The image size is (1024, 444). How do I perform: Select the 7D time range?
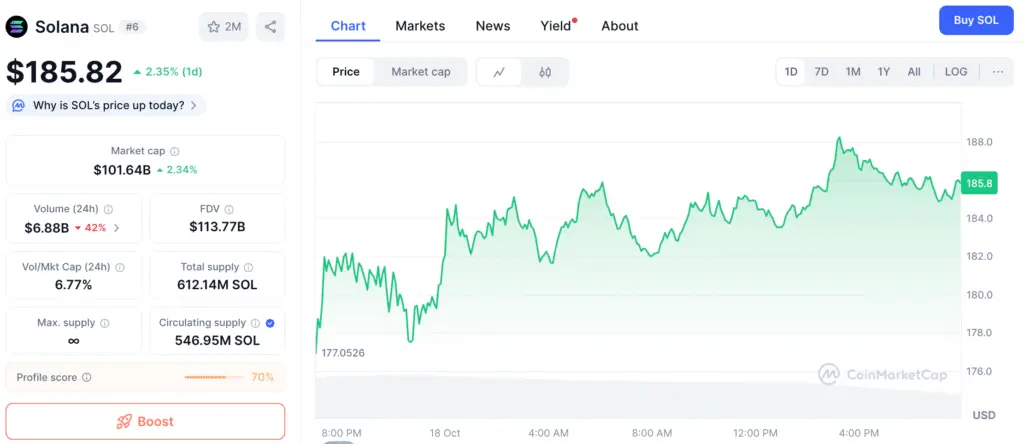tap(821, 72)
